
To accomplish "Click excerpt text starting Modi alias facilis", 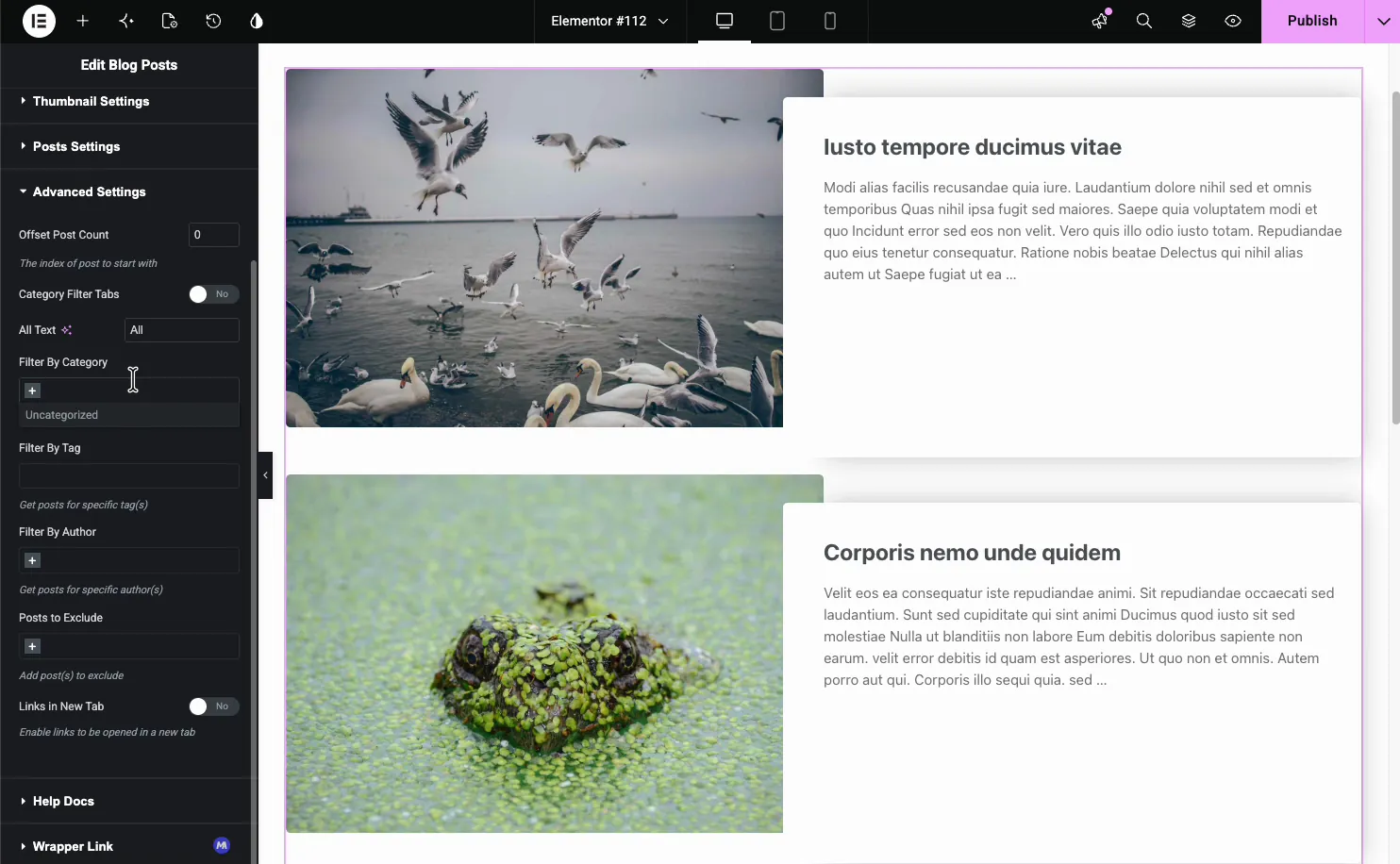I will [x=1082, y=231].
